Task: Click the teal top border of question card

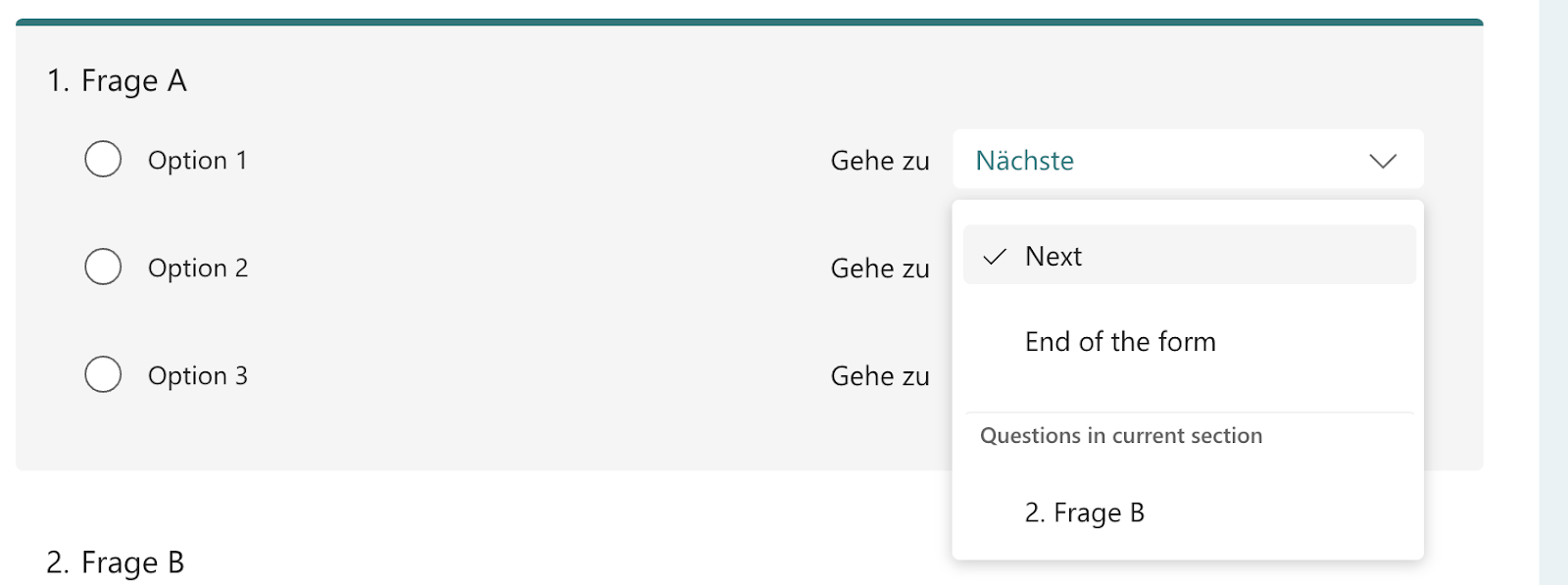Action: (x=749, y=22)
